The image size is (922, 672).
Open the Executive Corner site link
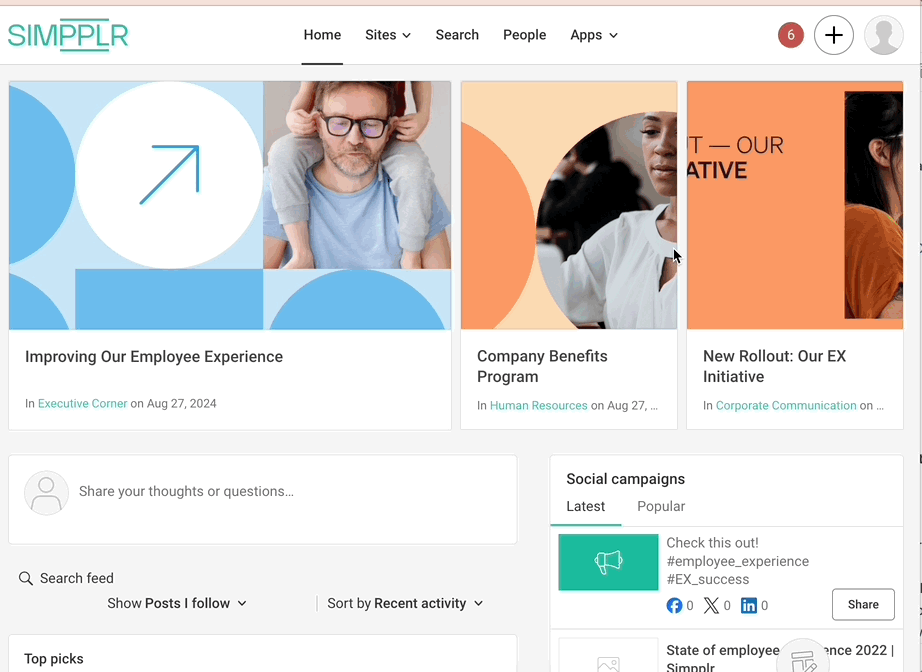click(82, 404)
